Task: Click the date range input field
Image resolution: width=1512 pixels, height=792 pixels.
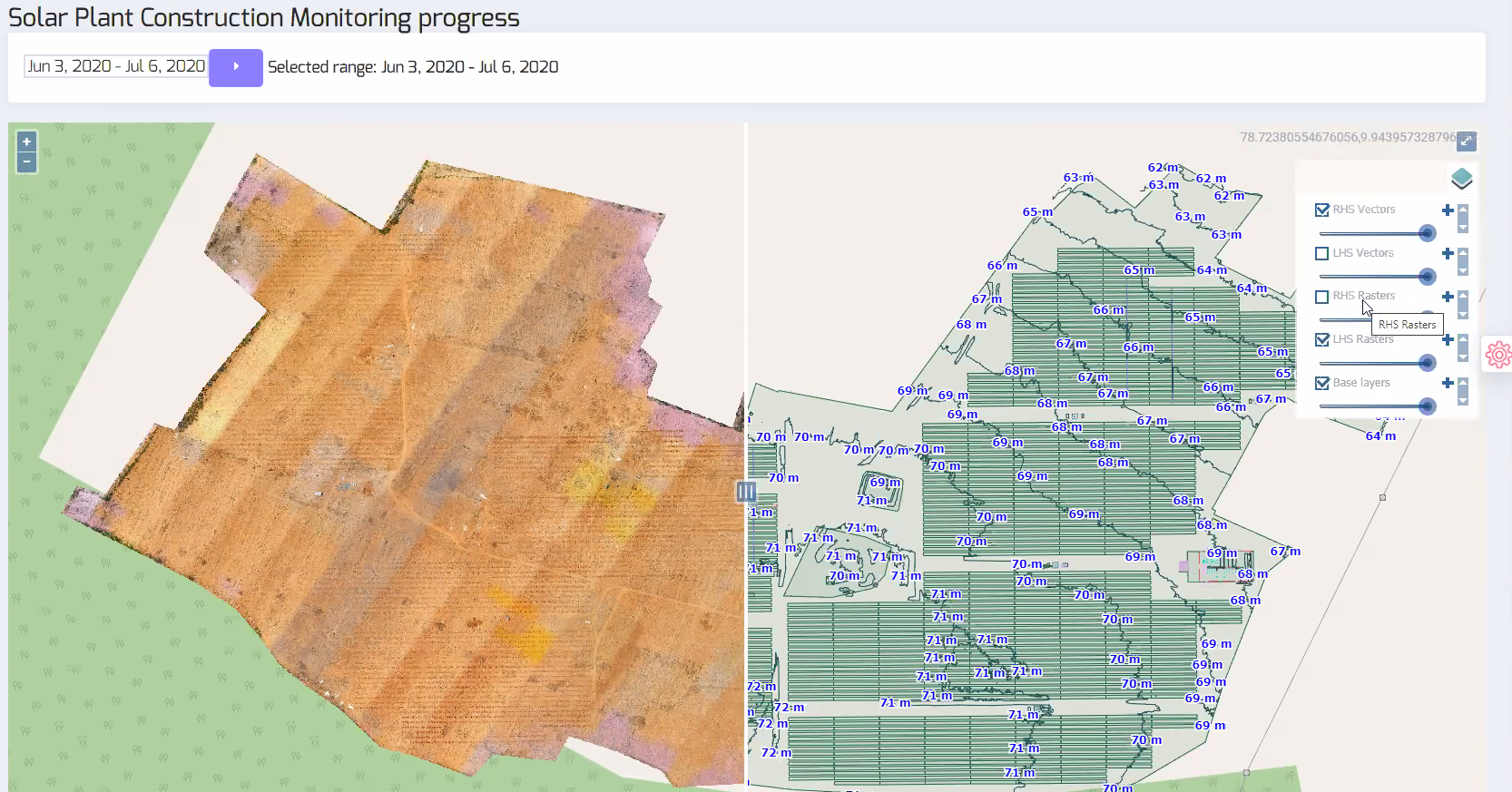Action: tap(116, 66)
